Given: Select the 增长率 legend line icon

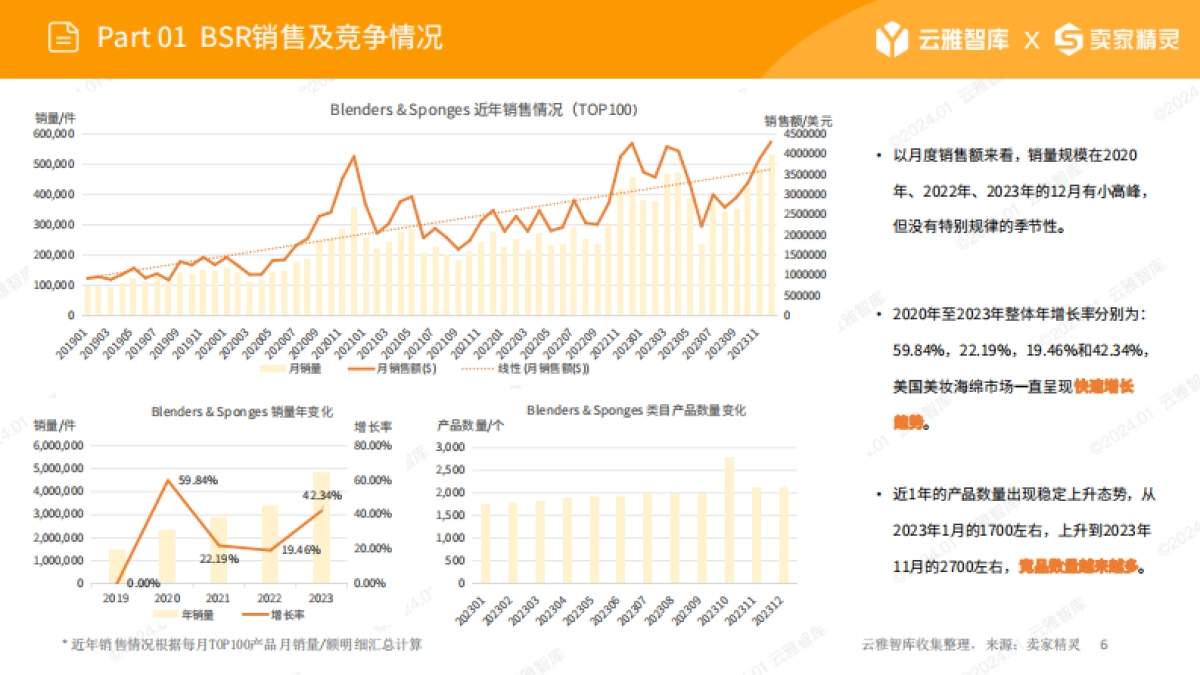Looking at the screenshot, I should pyautogui.click(x=256, y=613).
